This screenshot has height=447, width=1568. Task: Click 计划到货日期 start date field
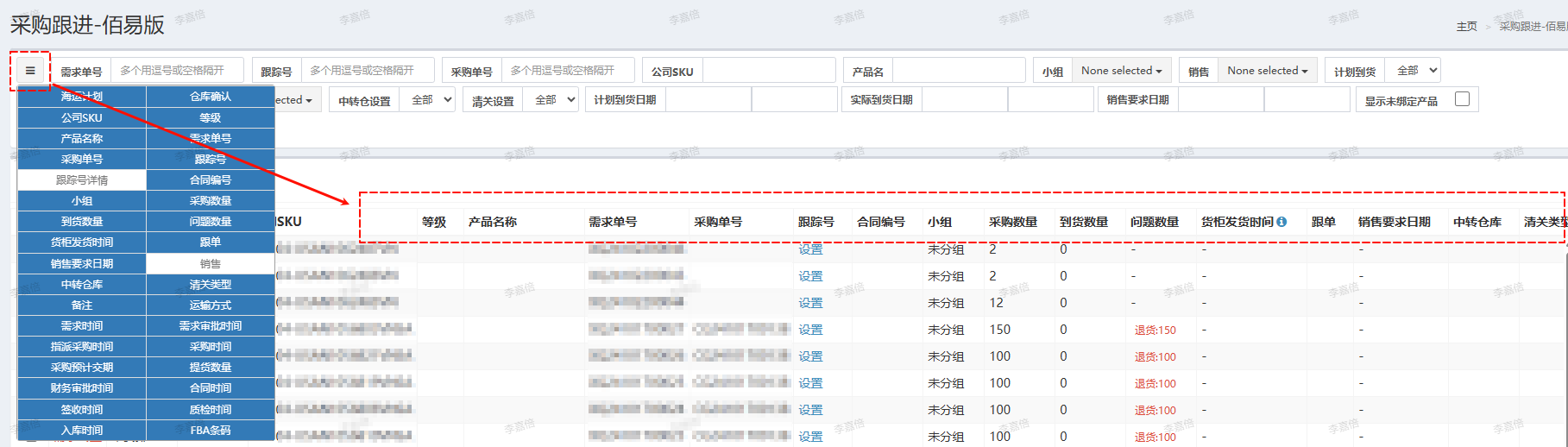(x=708, y=100)
